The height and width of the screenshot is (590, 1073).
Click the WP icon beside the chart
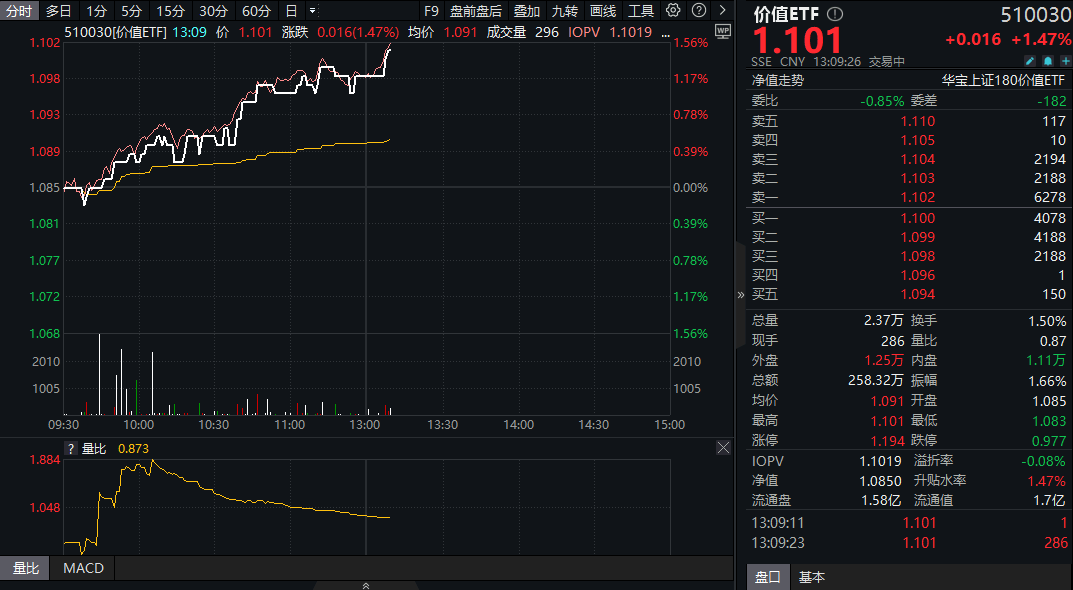pyautogui.click(x=723, y=32)
